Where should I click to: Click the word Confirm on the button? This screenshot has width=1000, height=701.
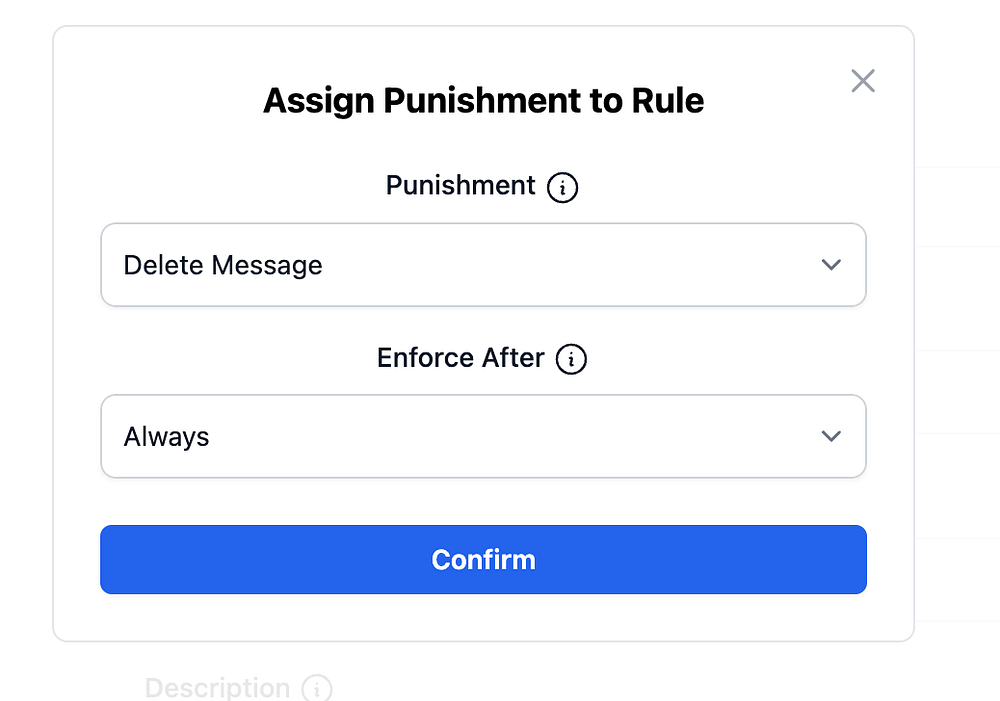[483, 559]
